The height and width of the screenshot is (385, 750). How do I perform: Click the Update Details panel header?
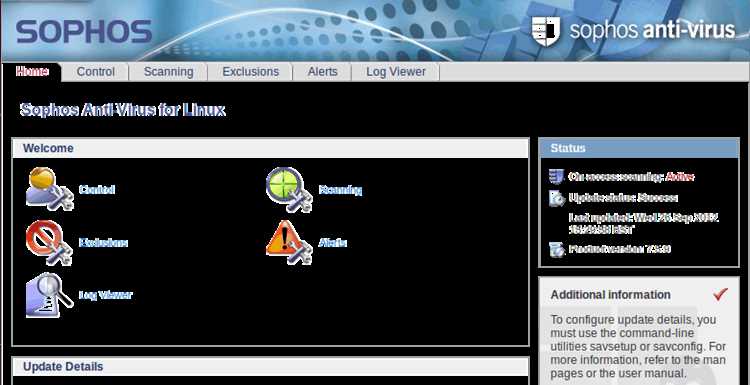point(271,367)
